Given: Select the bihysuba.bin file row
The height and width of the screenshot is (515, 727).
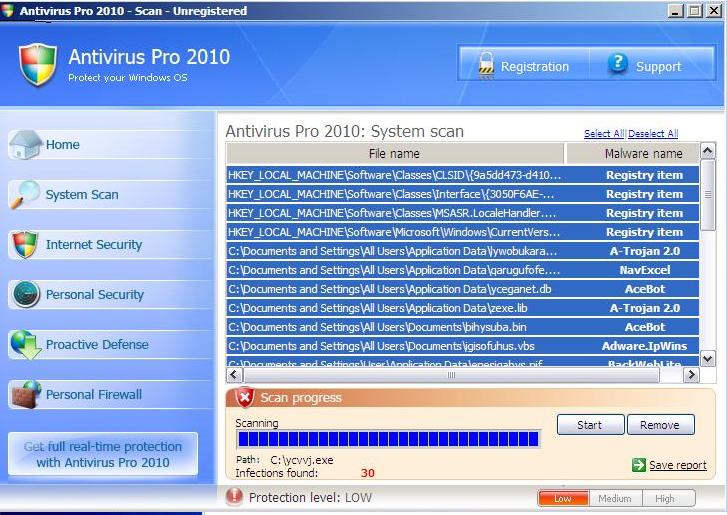Looking at the screenshot, I should point(463,327).
